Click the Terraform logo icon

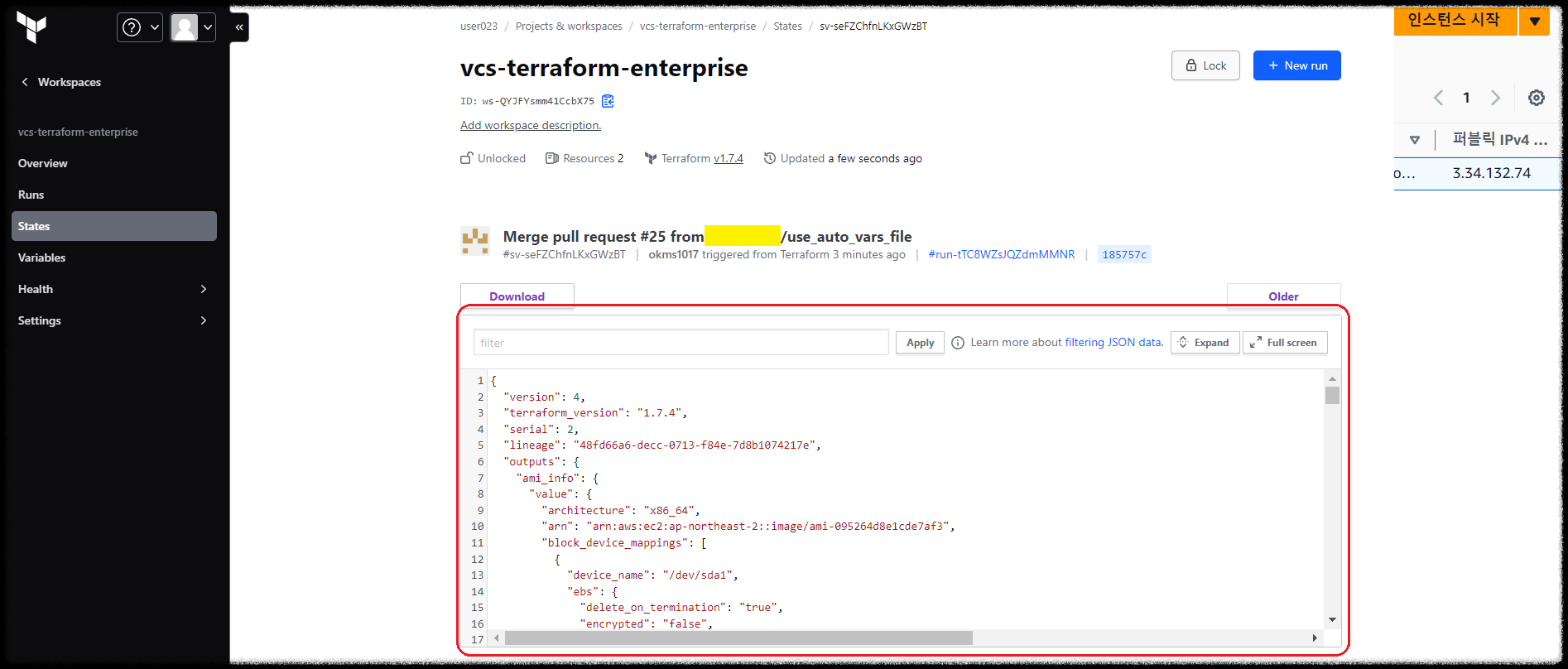point(31,27)
